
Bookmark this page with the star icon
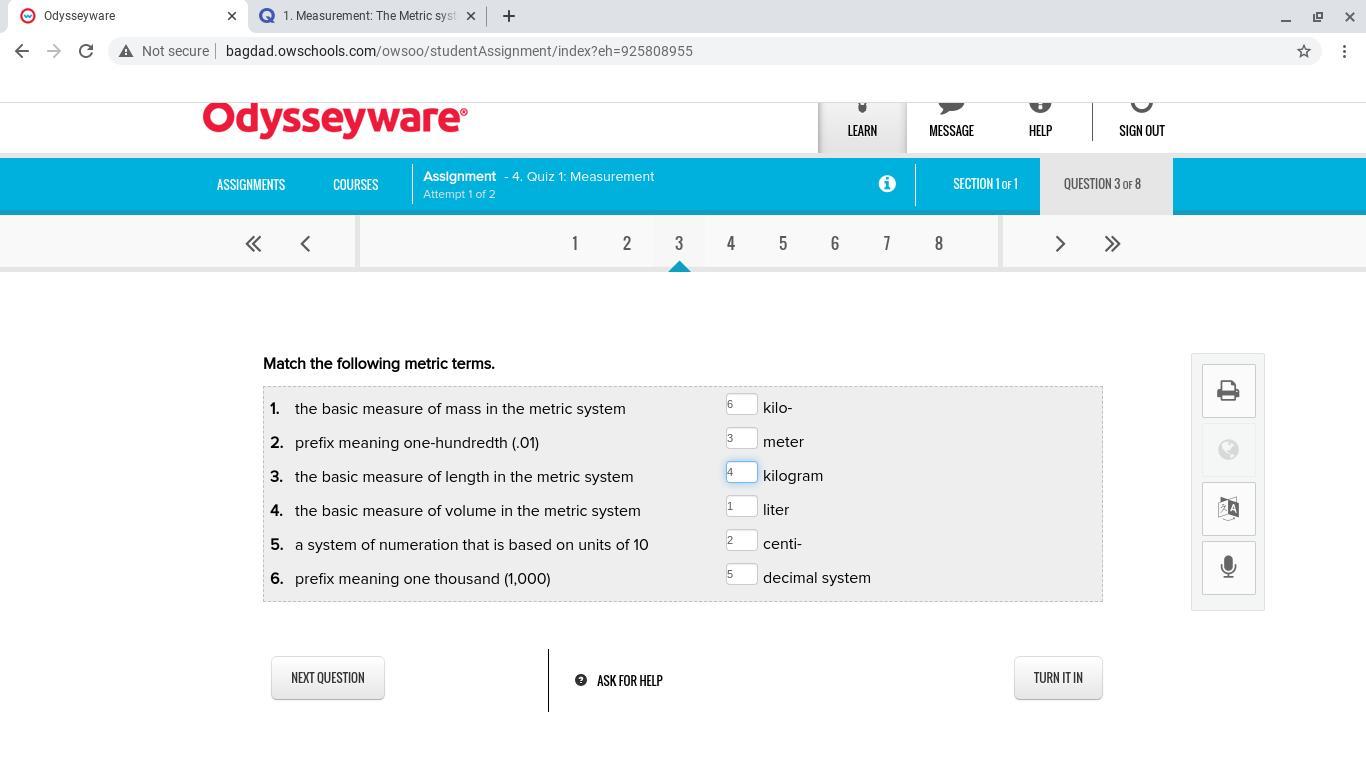1304,51
